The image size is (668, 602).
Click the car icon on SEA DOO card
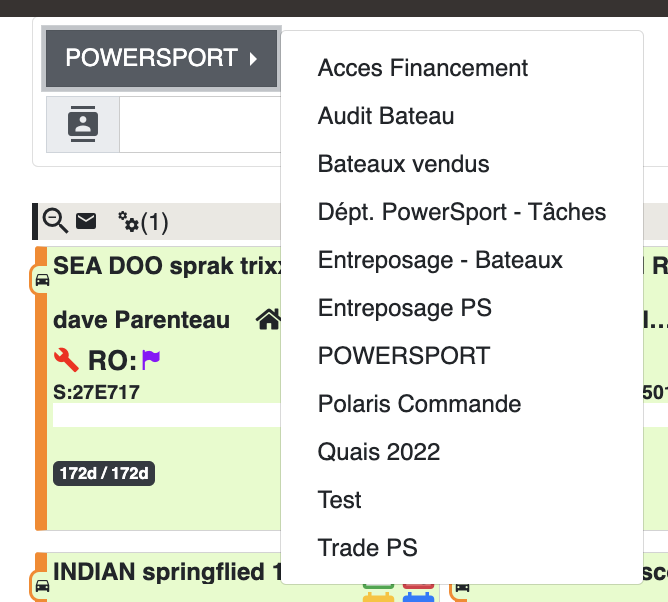pos(42,280)
